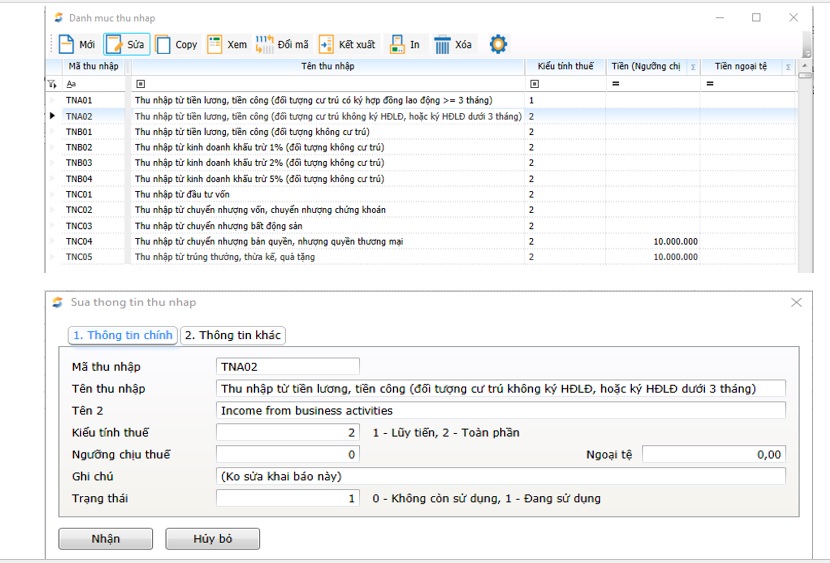The image size is (830, 563).
Task: Open the Xem (View) toolbar icon
Action: [215, 44]
